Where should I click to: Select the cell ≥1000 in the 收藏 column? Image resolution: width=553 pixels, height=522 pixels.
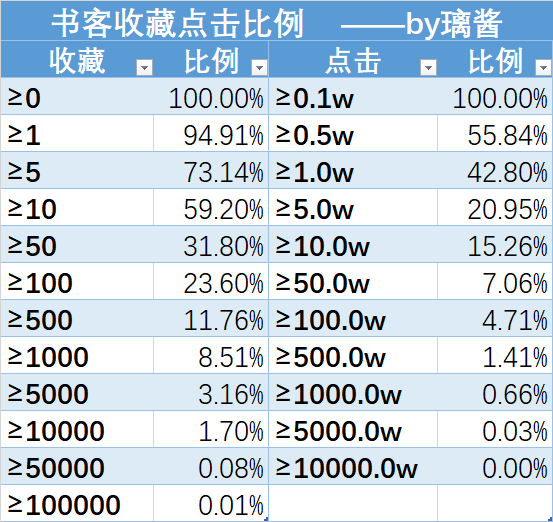pos(77,356)
